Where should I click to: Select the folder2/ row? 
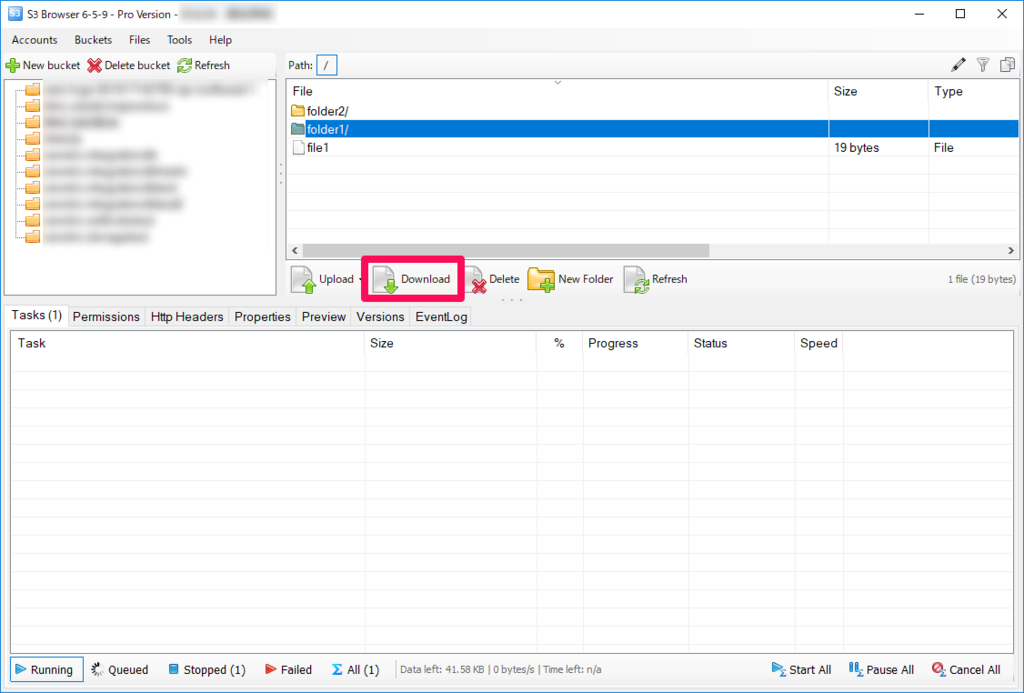coord(652,111)
